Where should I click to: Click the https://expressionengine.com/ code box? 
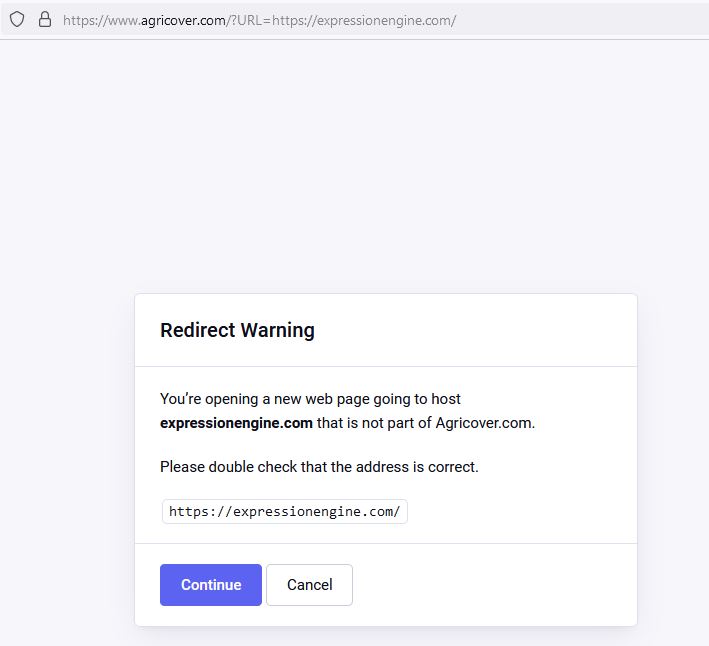click(284, 512)
